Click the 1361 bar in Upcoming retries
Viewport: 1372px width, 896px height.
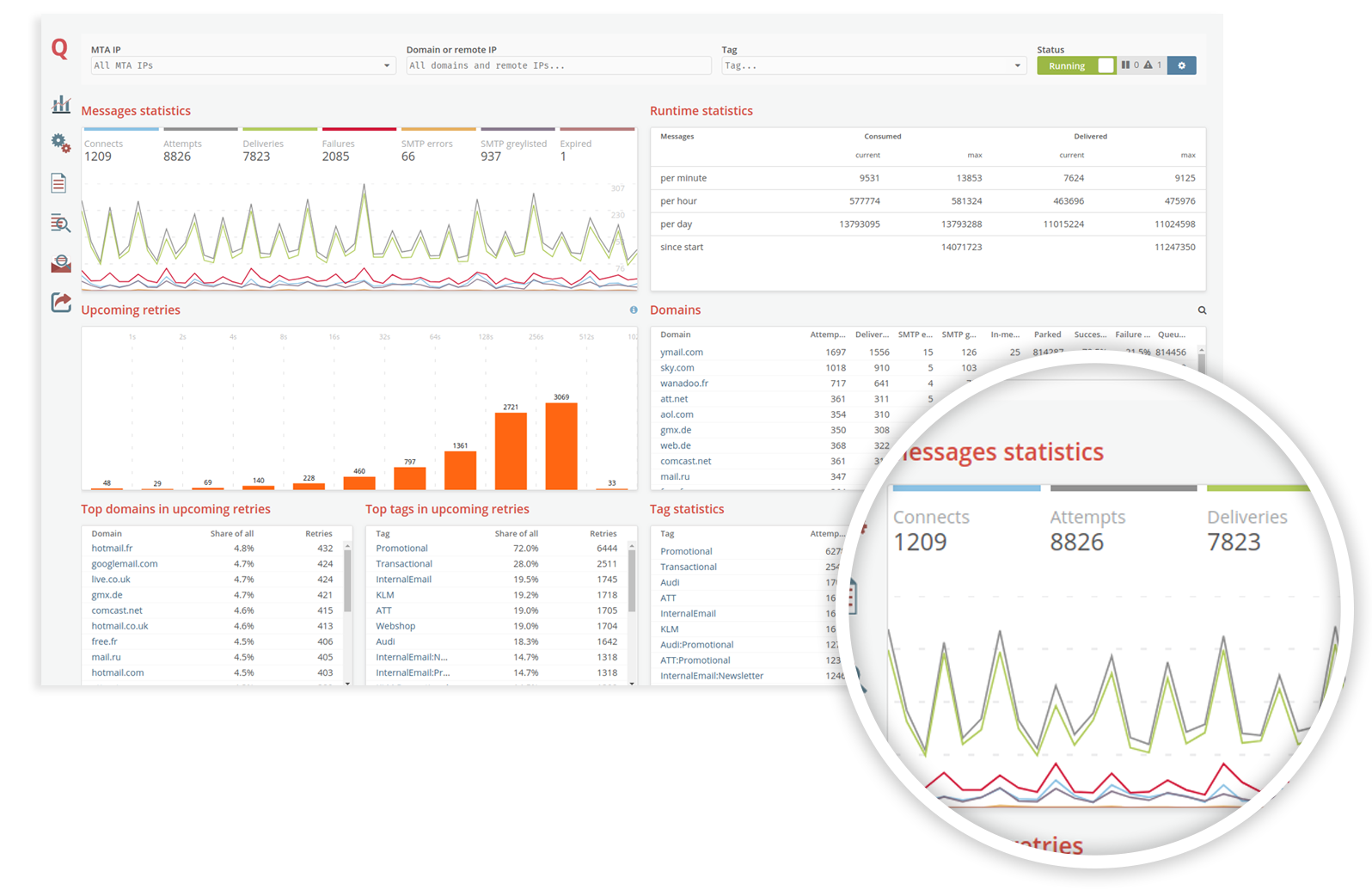coord(460,470)
